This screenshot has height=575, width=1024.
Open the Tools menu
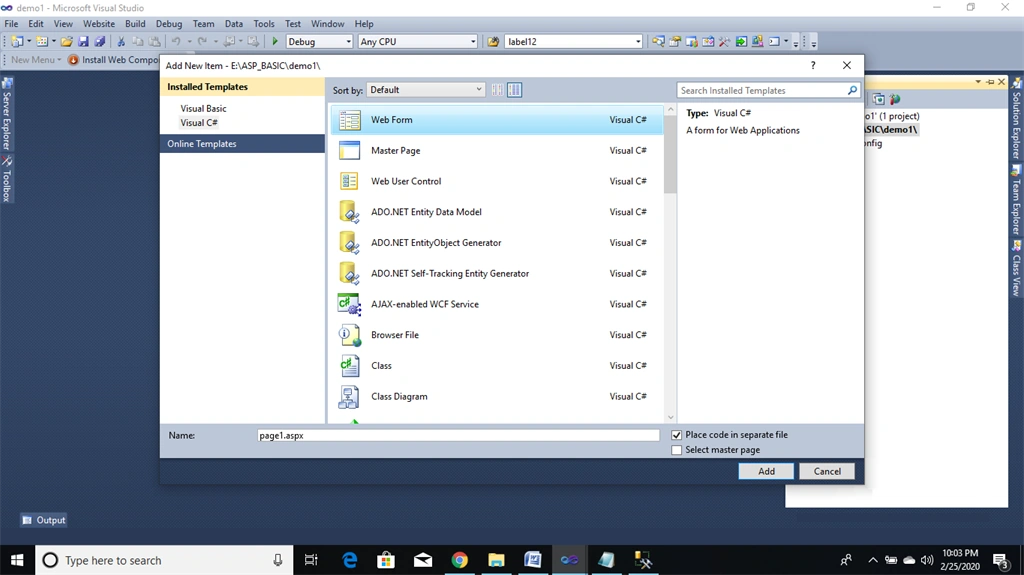pyautogui.click(x=264, y=24)
